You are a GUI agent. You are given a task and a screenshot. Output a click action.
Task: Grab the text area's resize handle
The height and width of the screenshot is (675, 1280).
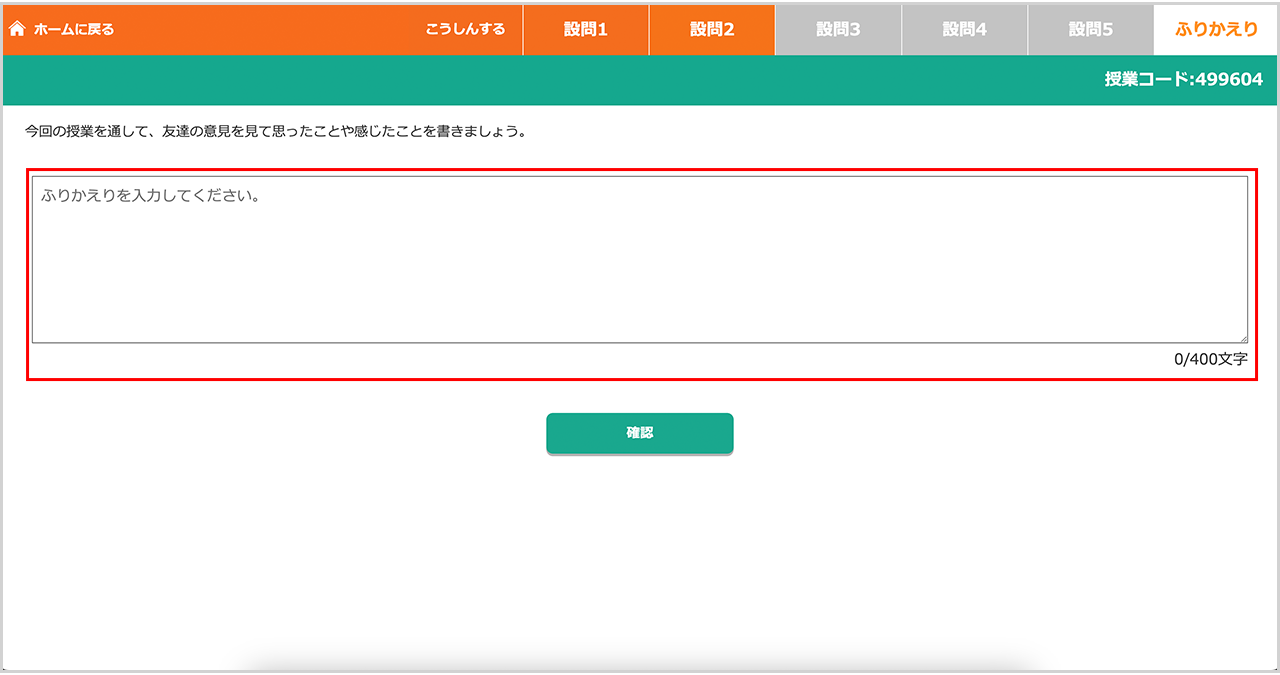(x=1243, y=339)
